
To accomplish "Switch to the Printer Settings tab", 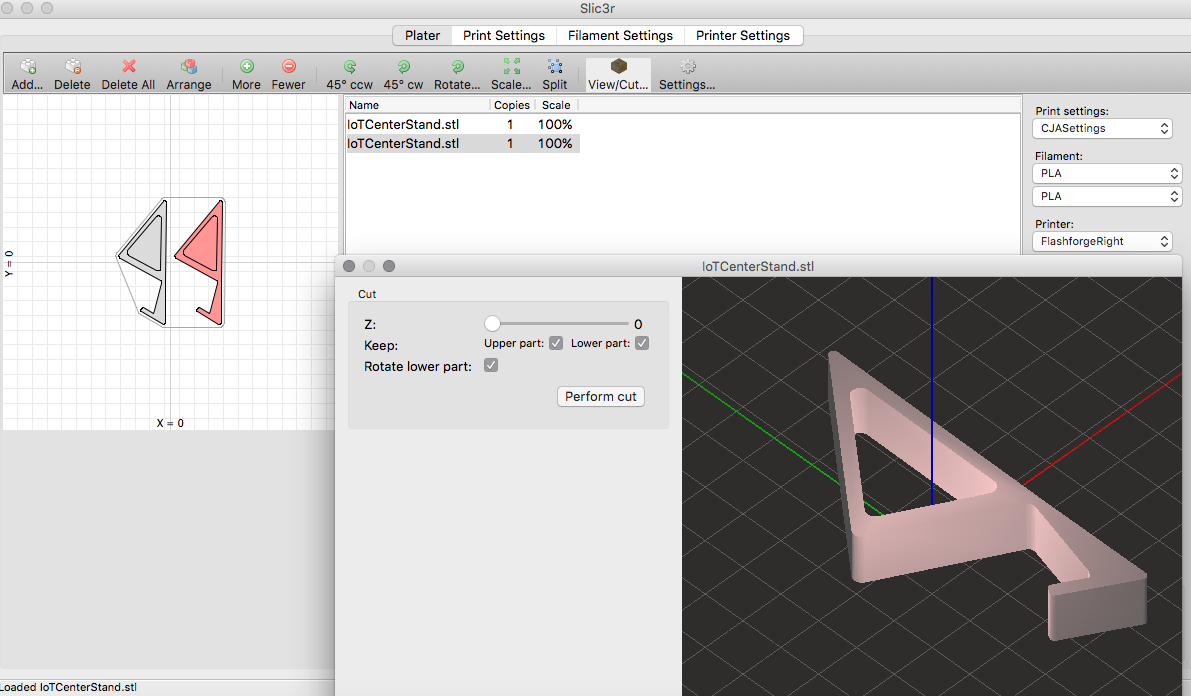I will point(743,36).
